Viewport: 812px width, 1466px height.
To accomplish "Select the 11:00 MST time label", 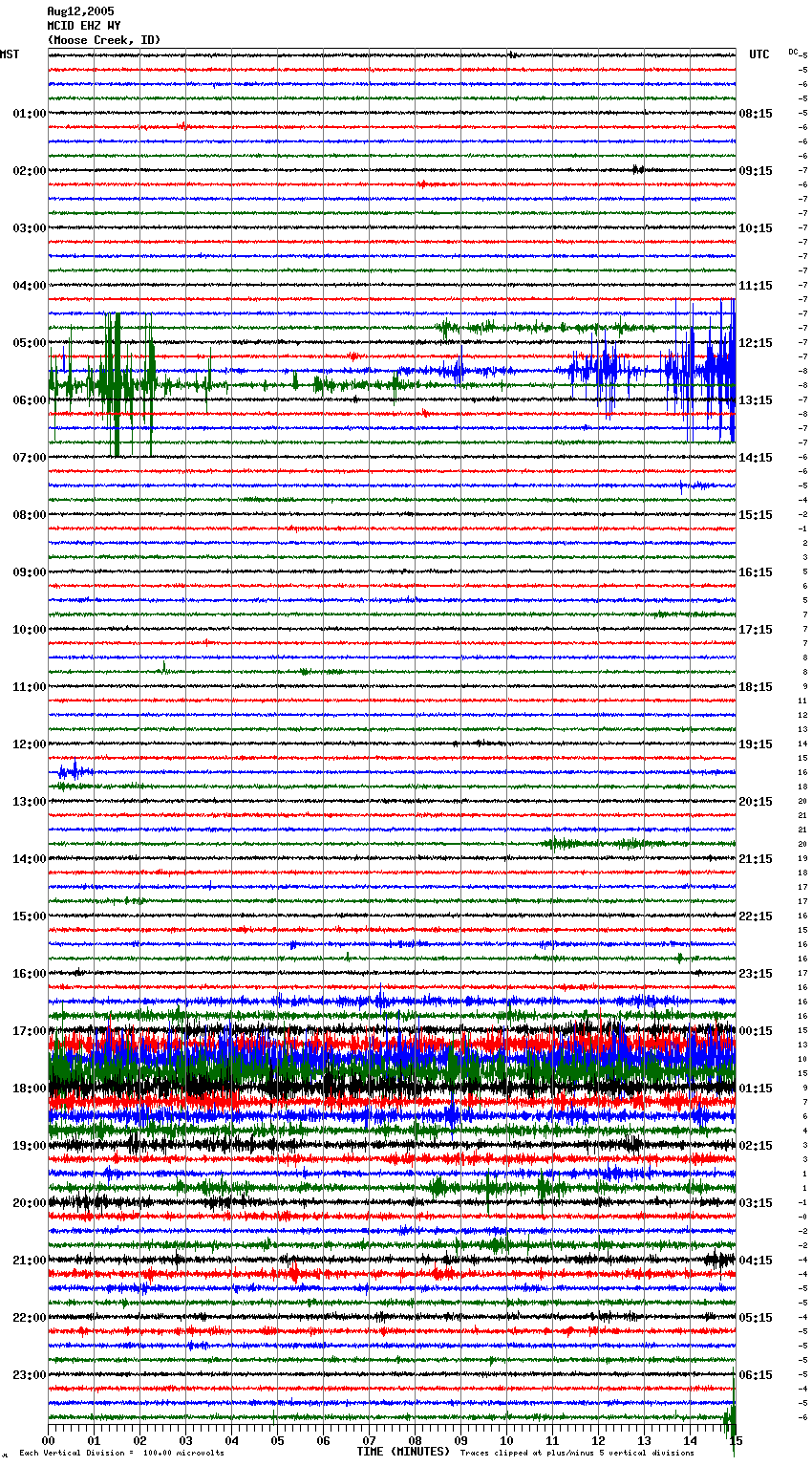I will pyautogui.click(x=30, y=687).
